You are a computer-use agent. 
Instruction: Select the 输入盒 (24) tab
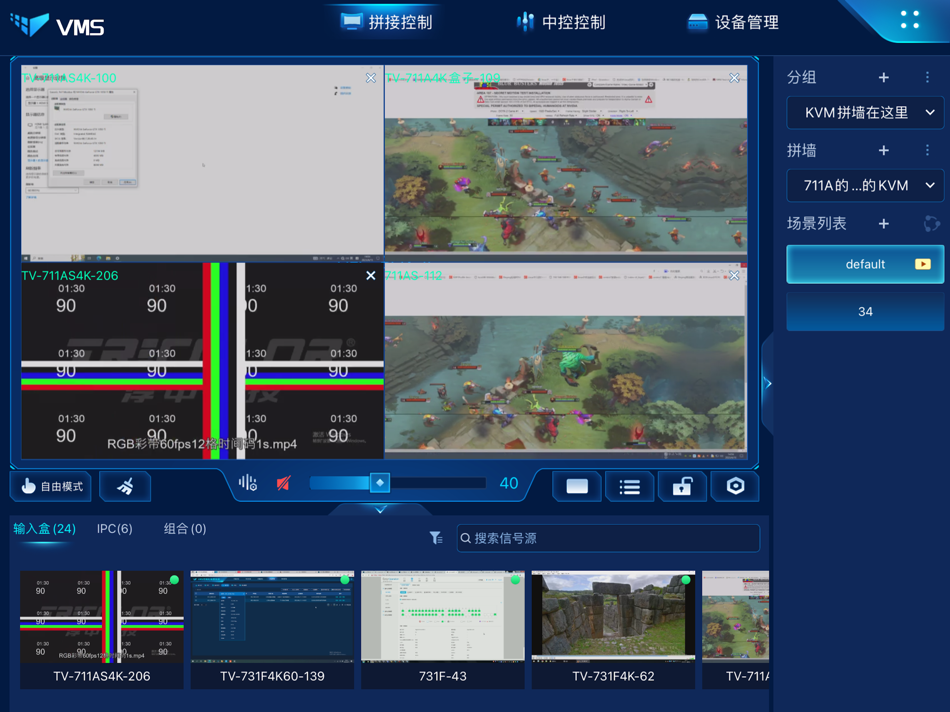(x=44, y=529)
